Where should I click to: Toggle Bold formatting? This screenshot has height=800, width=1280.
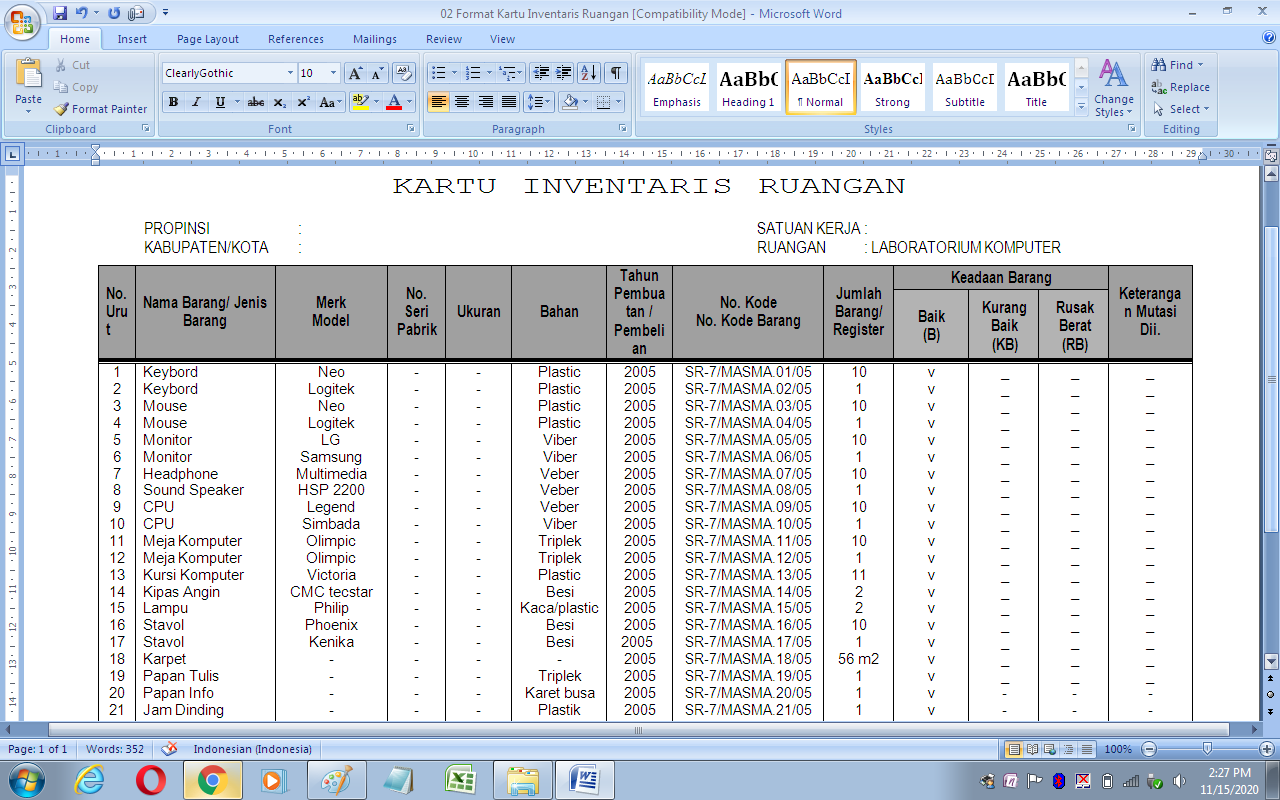173,102
